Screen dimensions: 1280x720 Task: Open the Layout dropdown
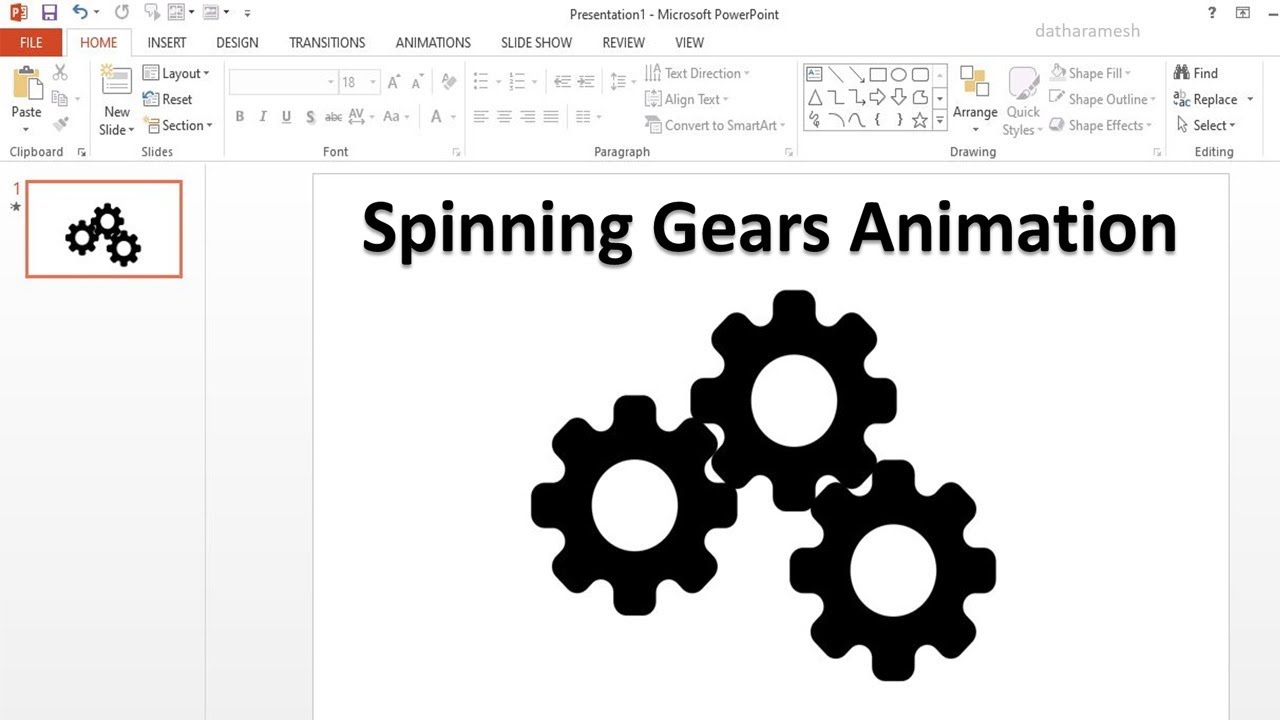click(x=176, y=73)
